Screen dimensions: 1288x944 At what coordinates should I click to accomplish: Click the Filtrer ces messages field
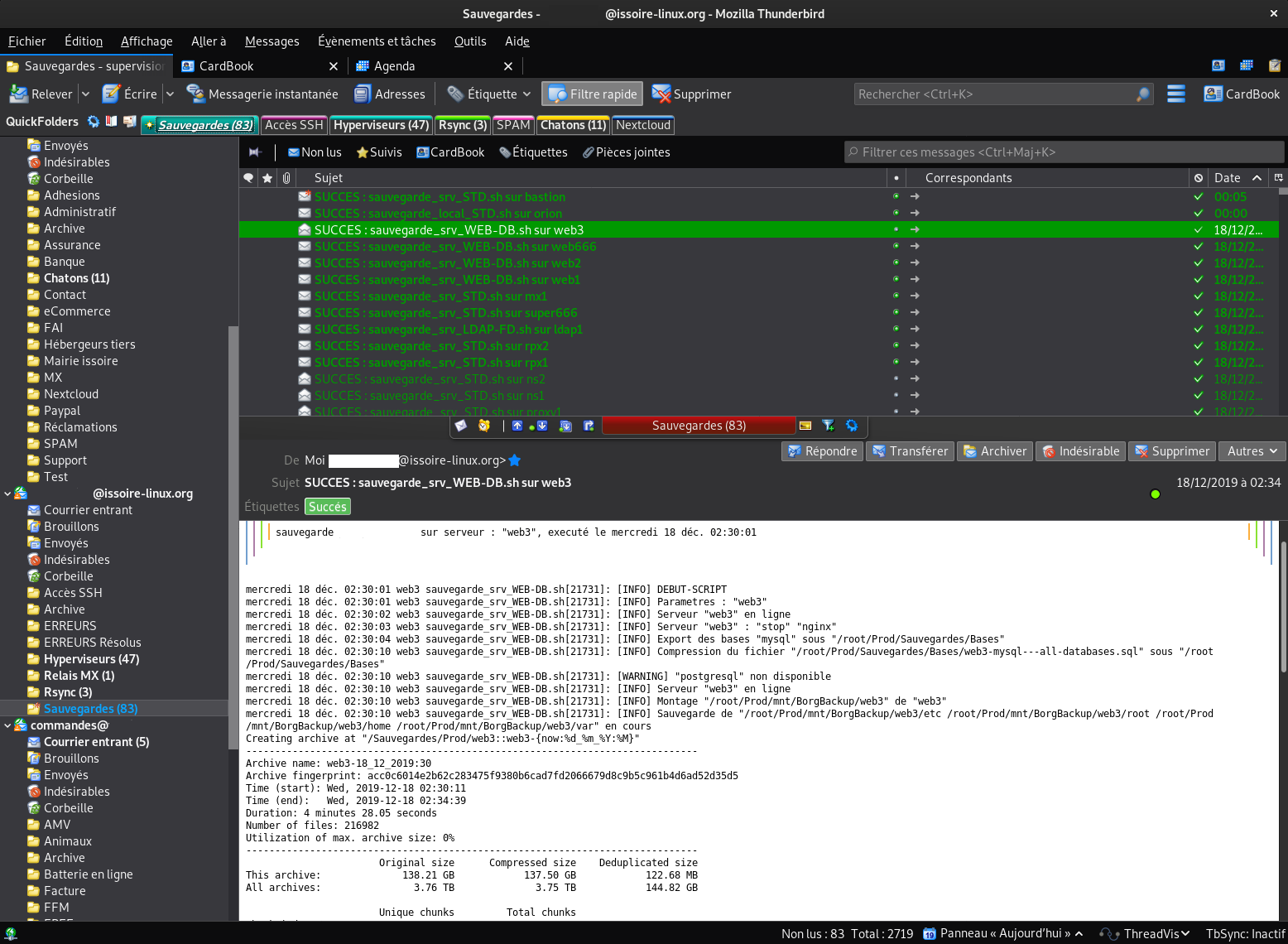(1065, 152)
